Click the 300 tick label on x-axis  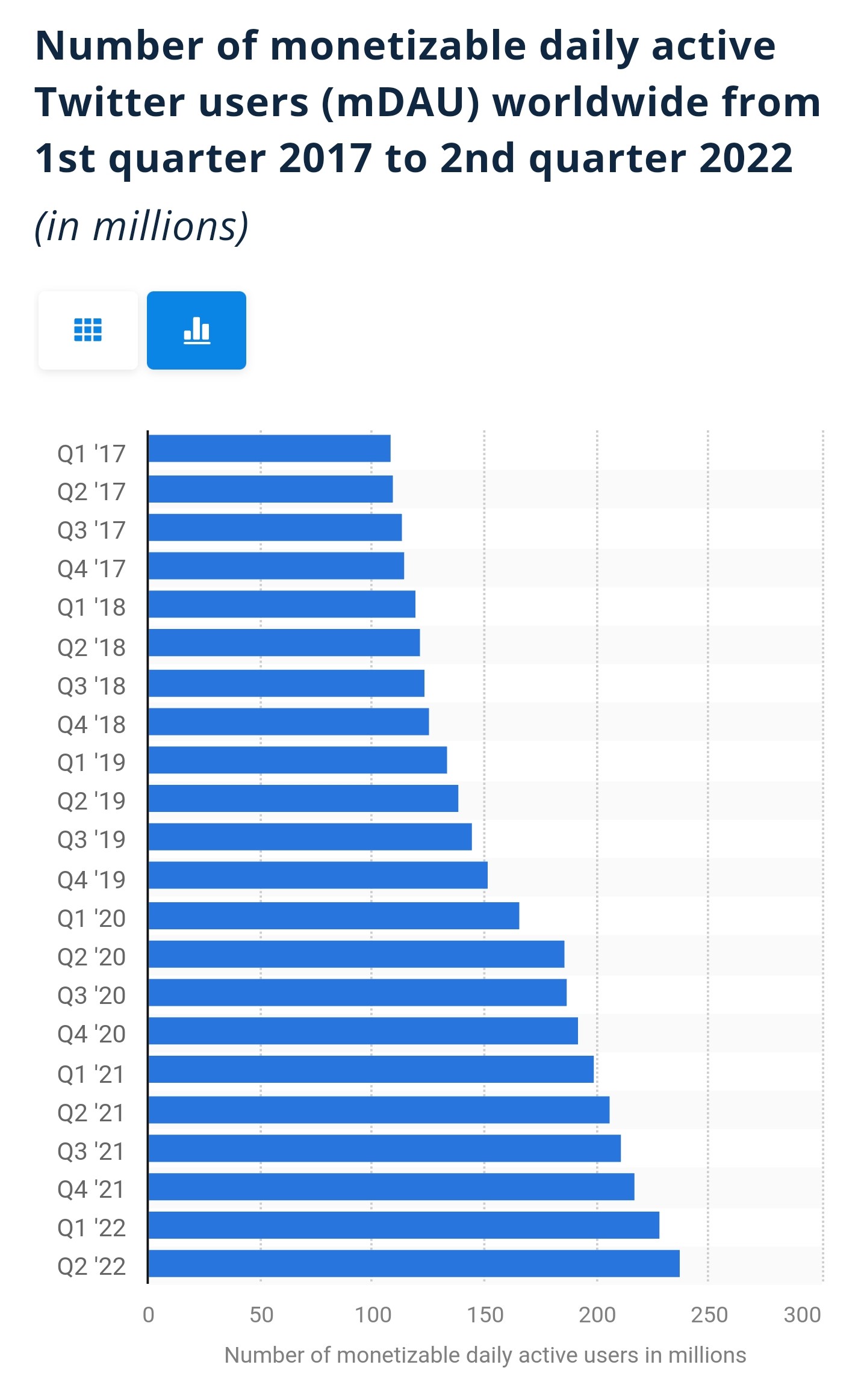pos(802,1315)
